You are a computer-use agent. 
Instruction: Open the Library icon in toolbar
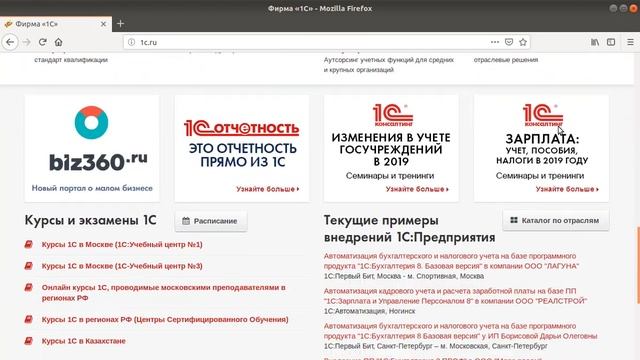595,42
